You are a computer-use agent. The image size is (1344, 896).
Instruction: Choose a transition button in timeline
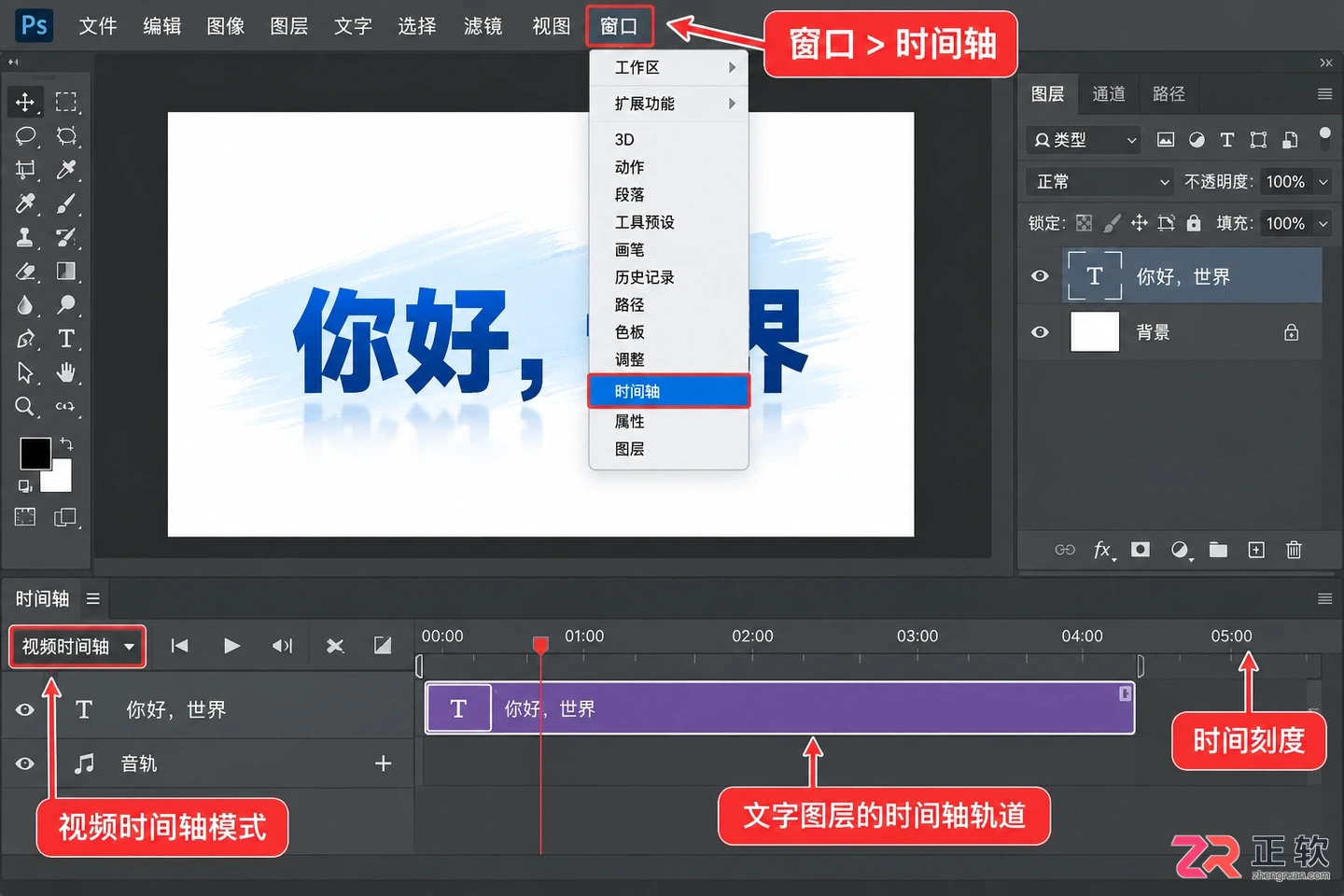383,645
